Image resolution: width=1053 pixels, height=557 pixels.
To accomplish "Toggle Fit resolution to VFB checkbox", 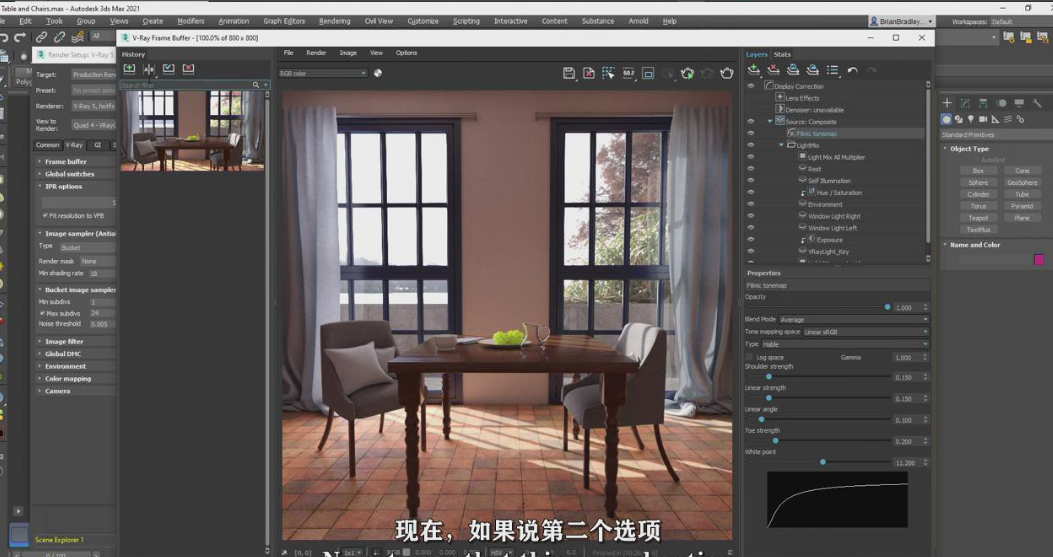I will pos(45,215).
